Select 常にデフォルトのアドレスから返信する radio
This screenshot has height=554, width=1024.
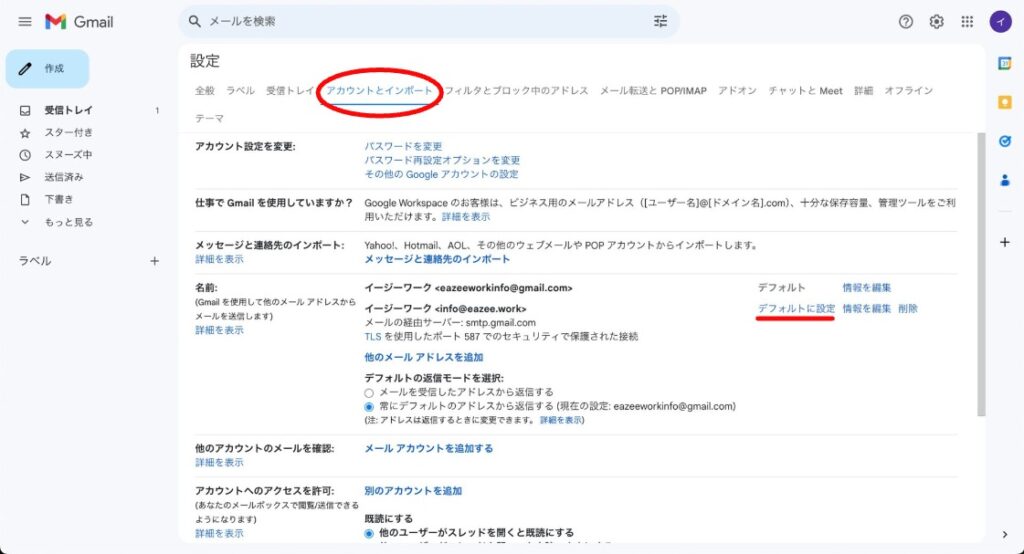(369, 406)
